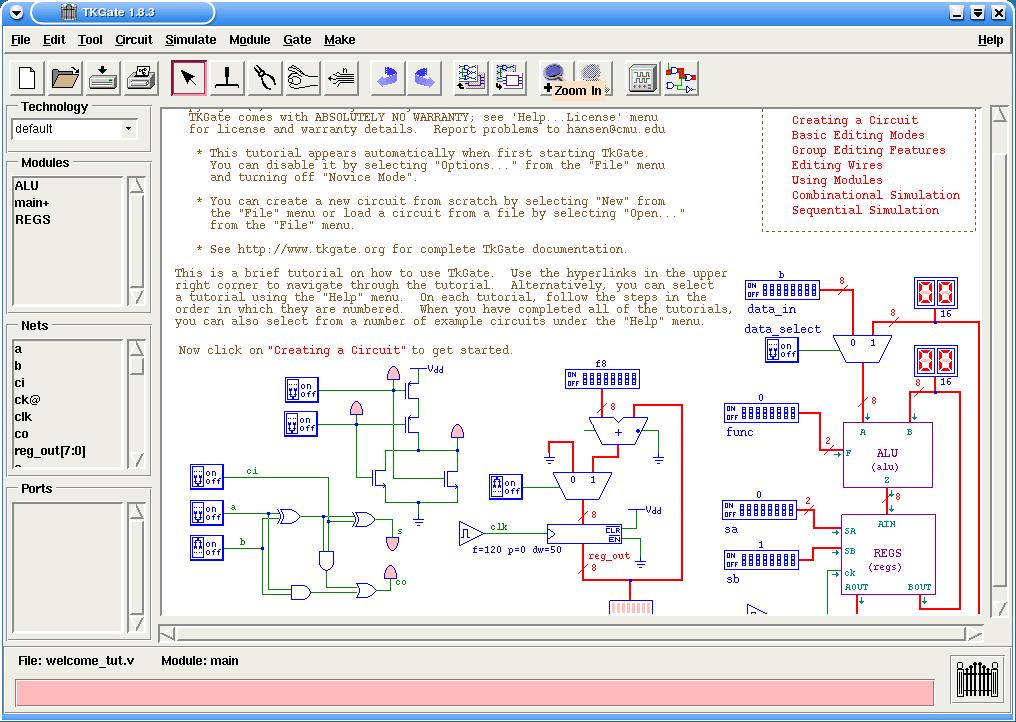Screen dimensions: 1016x722
Task: Click the second blue rotate arrow icon
Action: (x=426, y=78)
